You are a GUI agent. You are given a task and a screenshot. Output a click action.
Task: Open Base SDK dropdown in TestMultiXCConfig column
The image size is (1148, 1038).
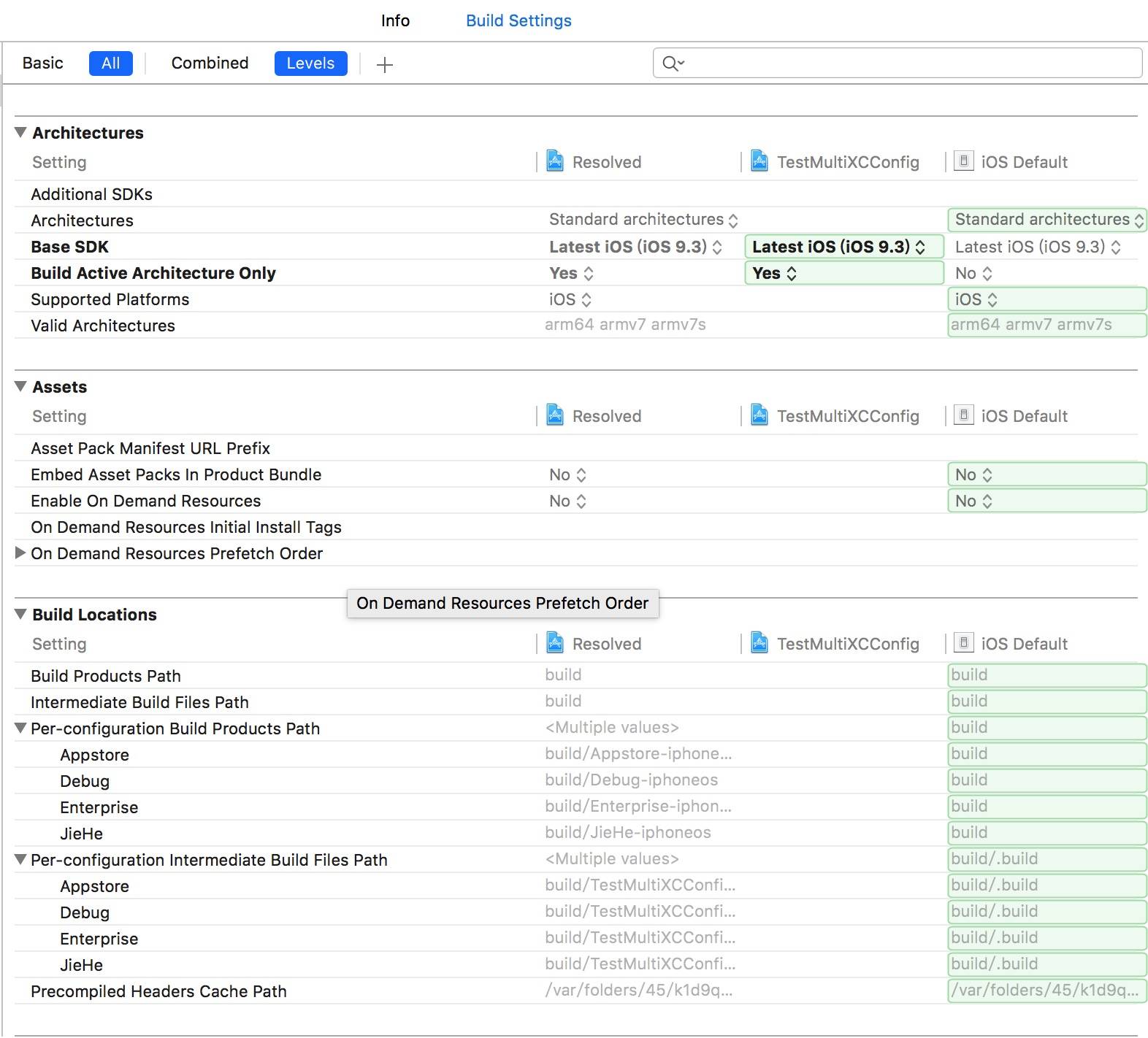click(843, 247)
